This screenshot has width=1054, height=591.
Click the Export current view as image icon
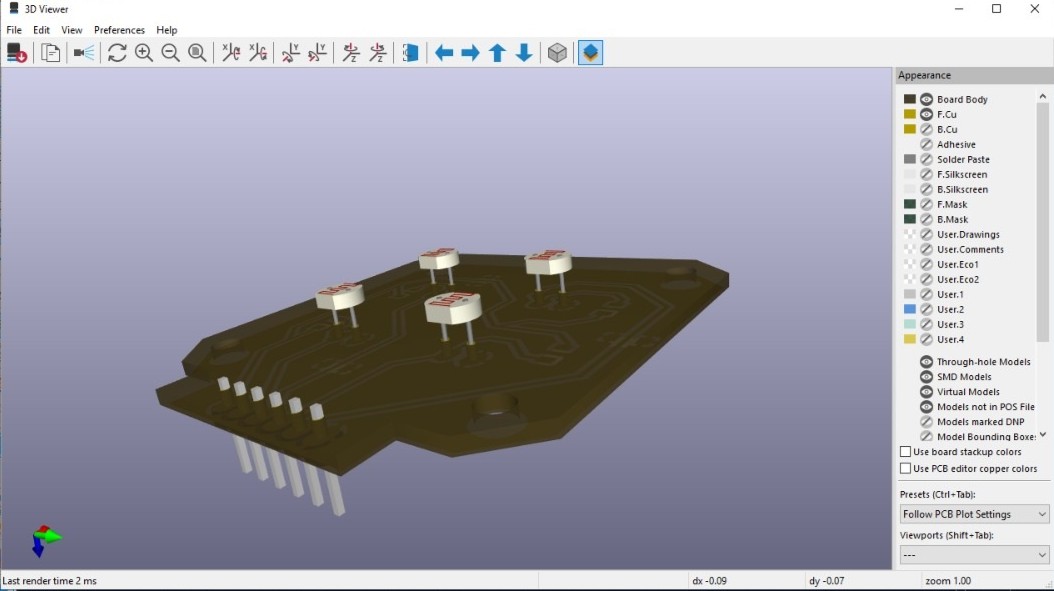tap(16, 52)
